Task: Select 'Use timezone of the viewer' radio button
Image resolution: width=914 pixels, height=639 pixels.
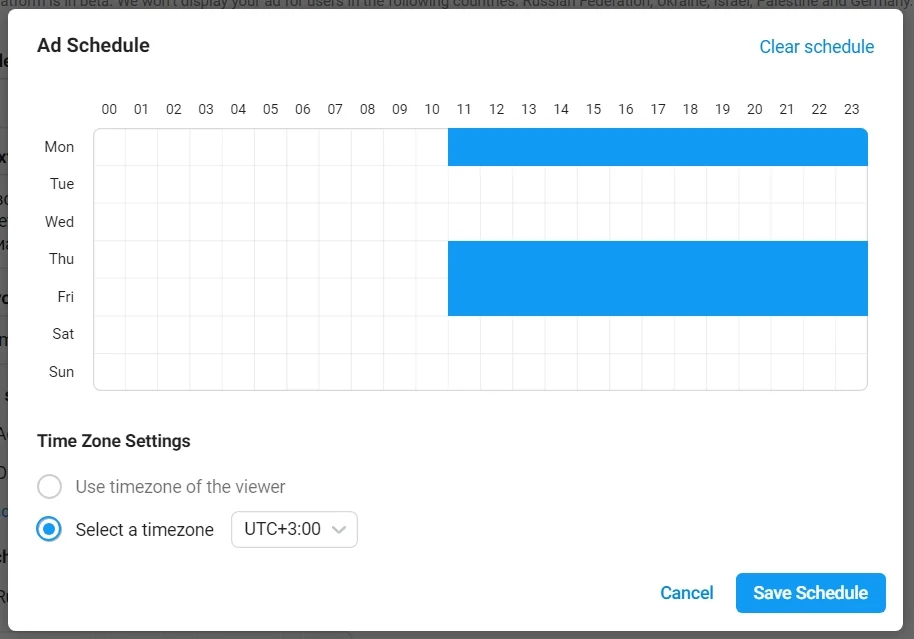Action: (x=50, y=487)
